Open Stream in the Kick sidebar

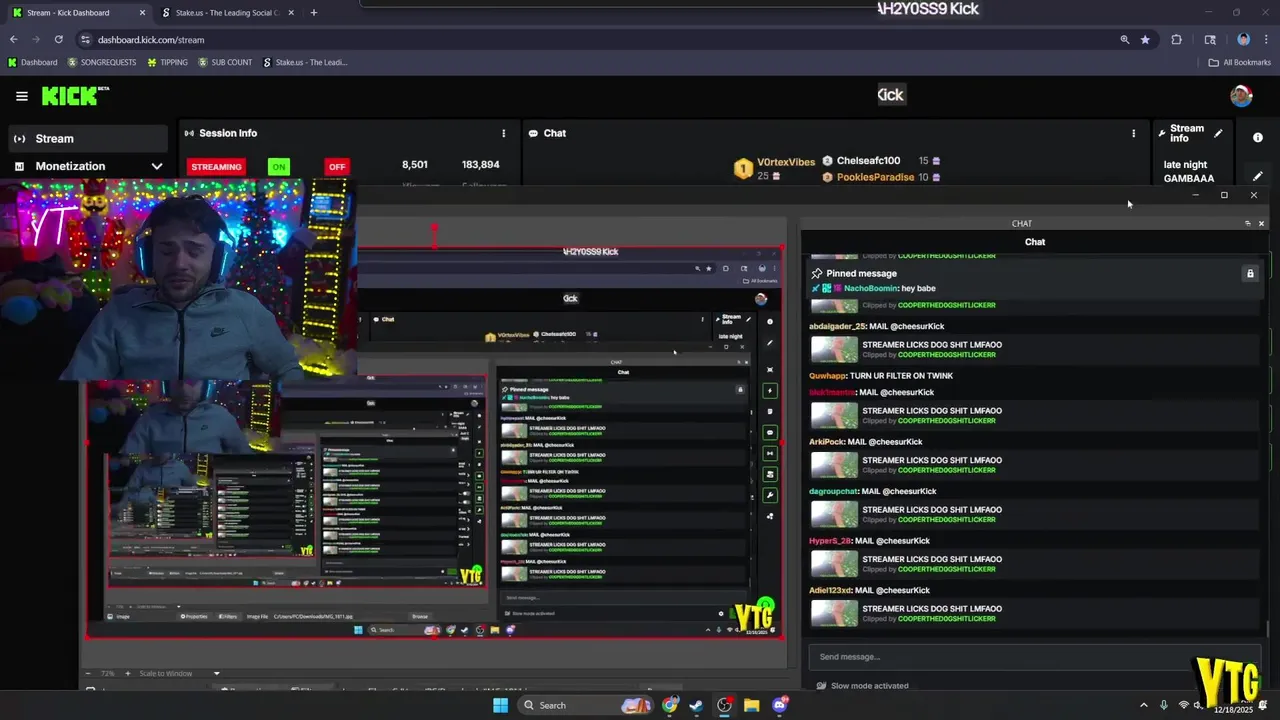87,139
